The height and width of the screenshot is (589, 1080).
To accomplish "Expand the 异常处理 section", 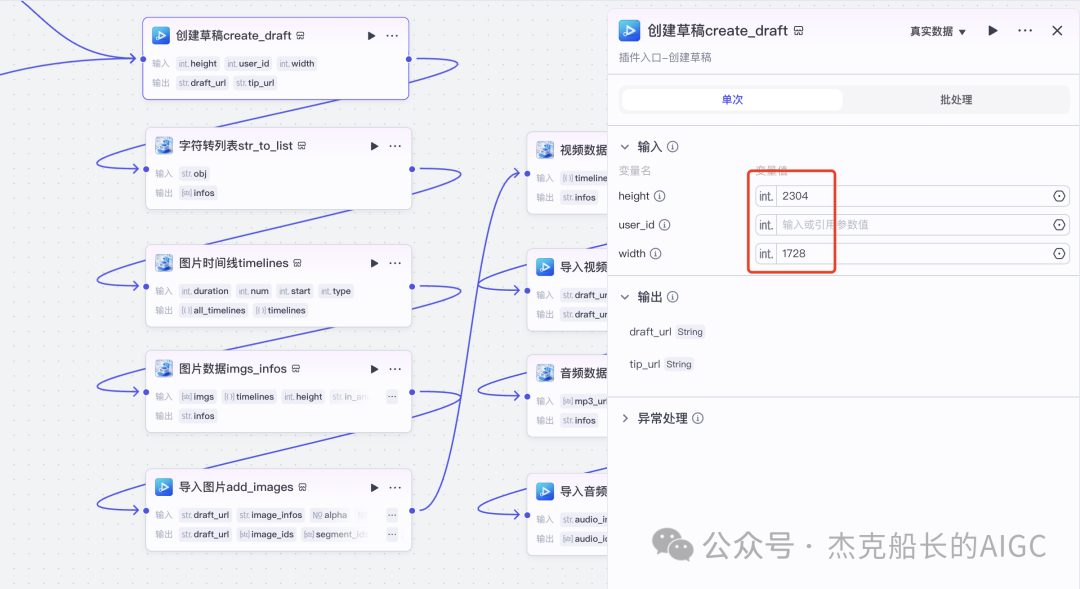I will tap(625, 418).
